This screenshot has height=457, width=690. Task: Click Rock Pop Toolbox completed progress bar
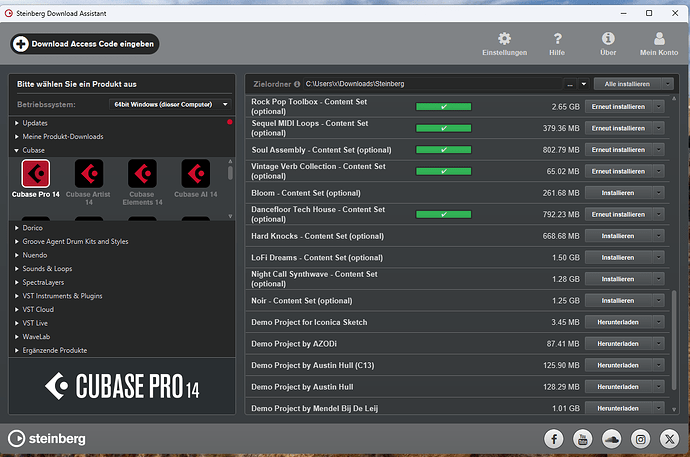pyautogui.click(x=444, y=106)
